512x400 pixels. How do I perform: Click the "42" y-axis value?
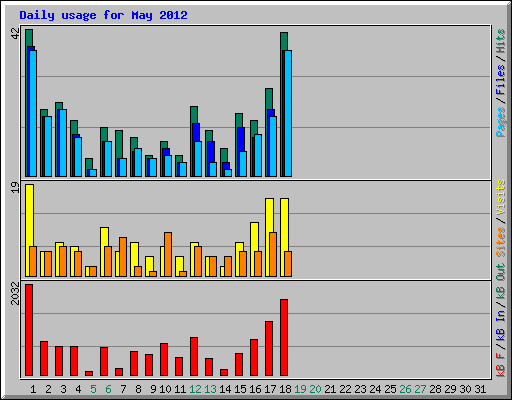[x=15, y=33]
